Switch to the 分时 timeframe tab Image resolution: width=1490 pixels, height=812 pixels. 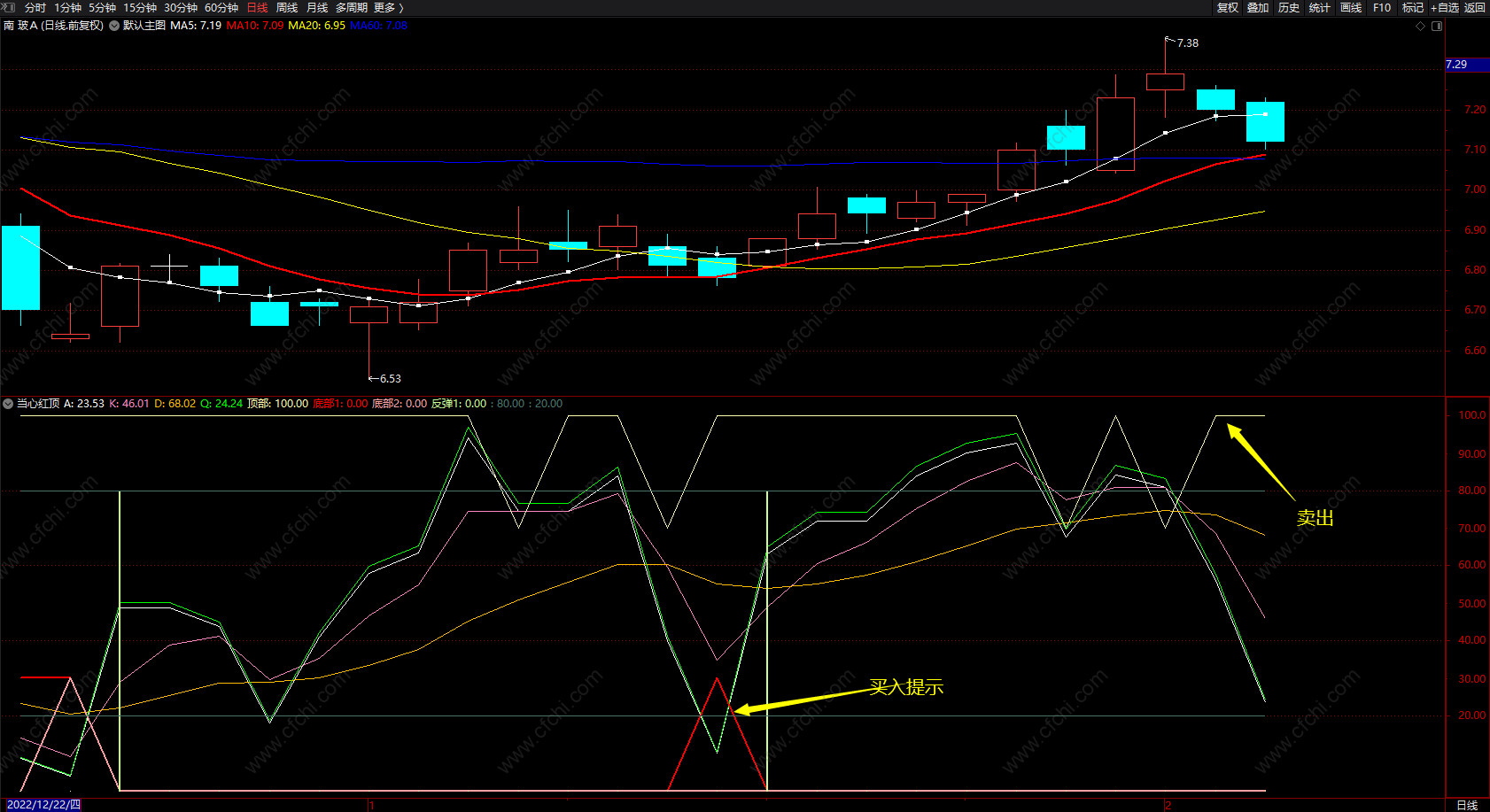[35, 7]
